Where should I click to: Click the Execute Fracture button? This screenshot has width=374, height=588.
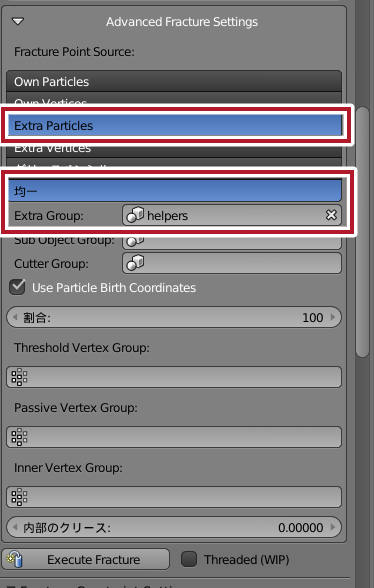tap(86, 560)
